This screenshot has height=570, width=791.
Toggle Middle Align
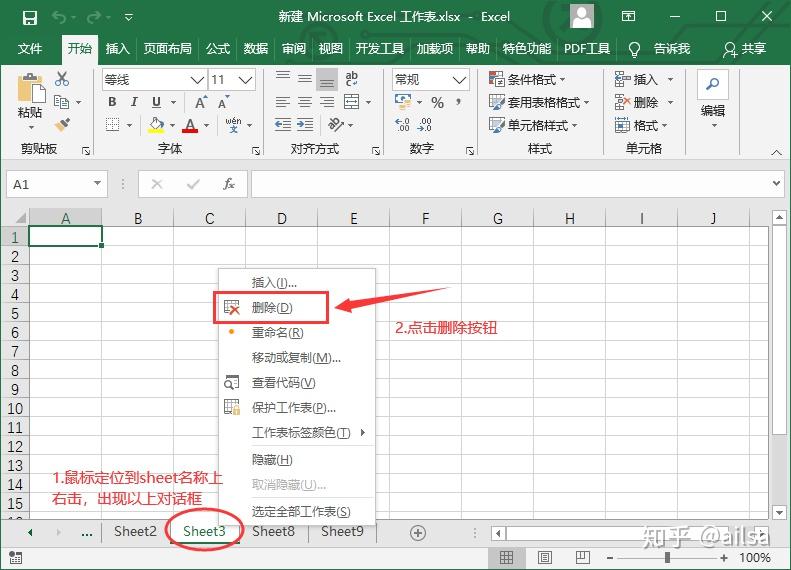point(305,79)
